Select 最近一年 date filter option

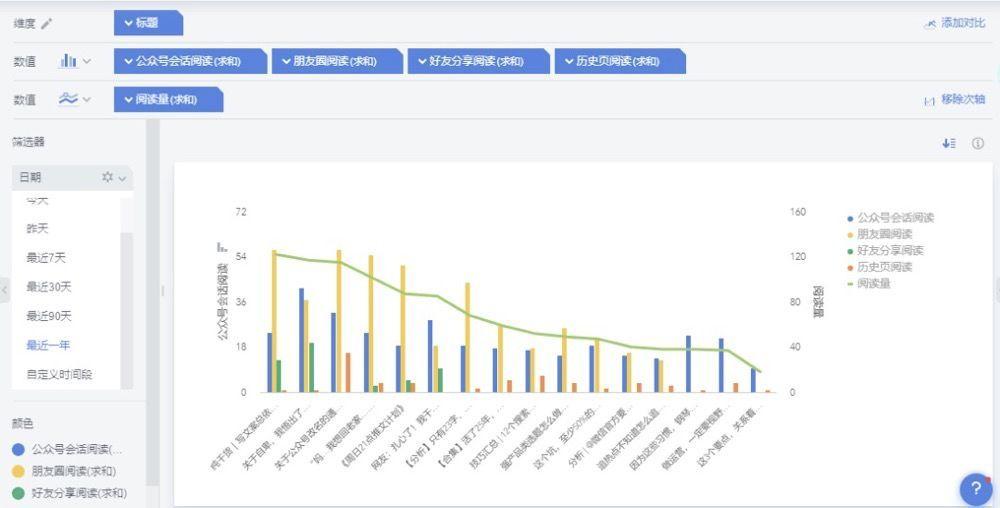click(48, 345)
